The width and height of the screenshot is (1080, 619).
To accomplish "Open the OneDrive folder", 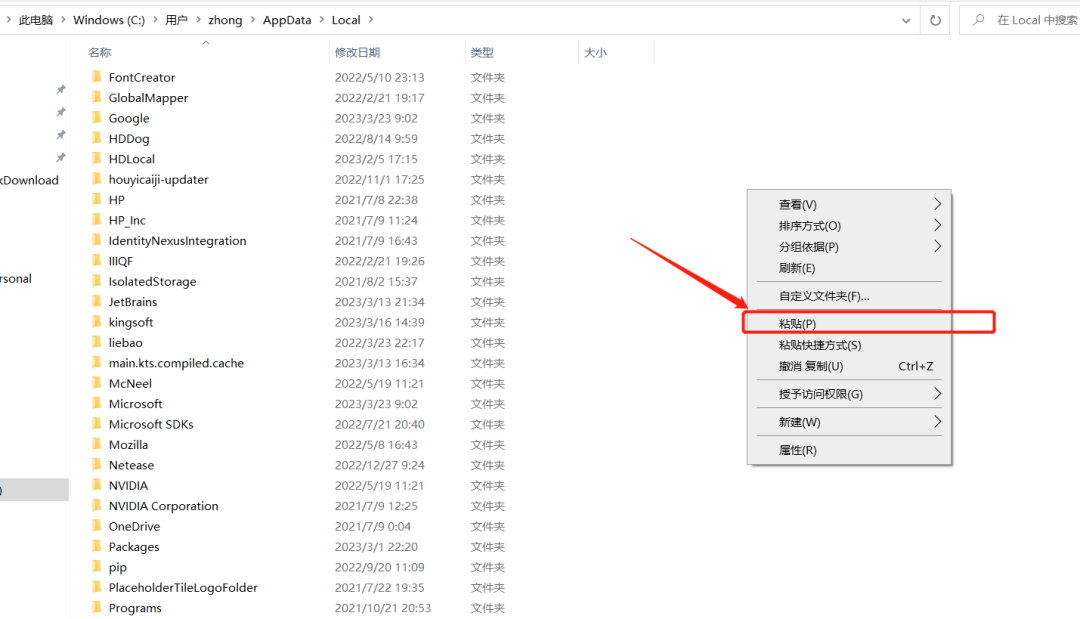I will pos(134,525).
